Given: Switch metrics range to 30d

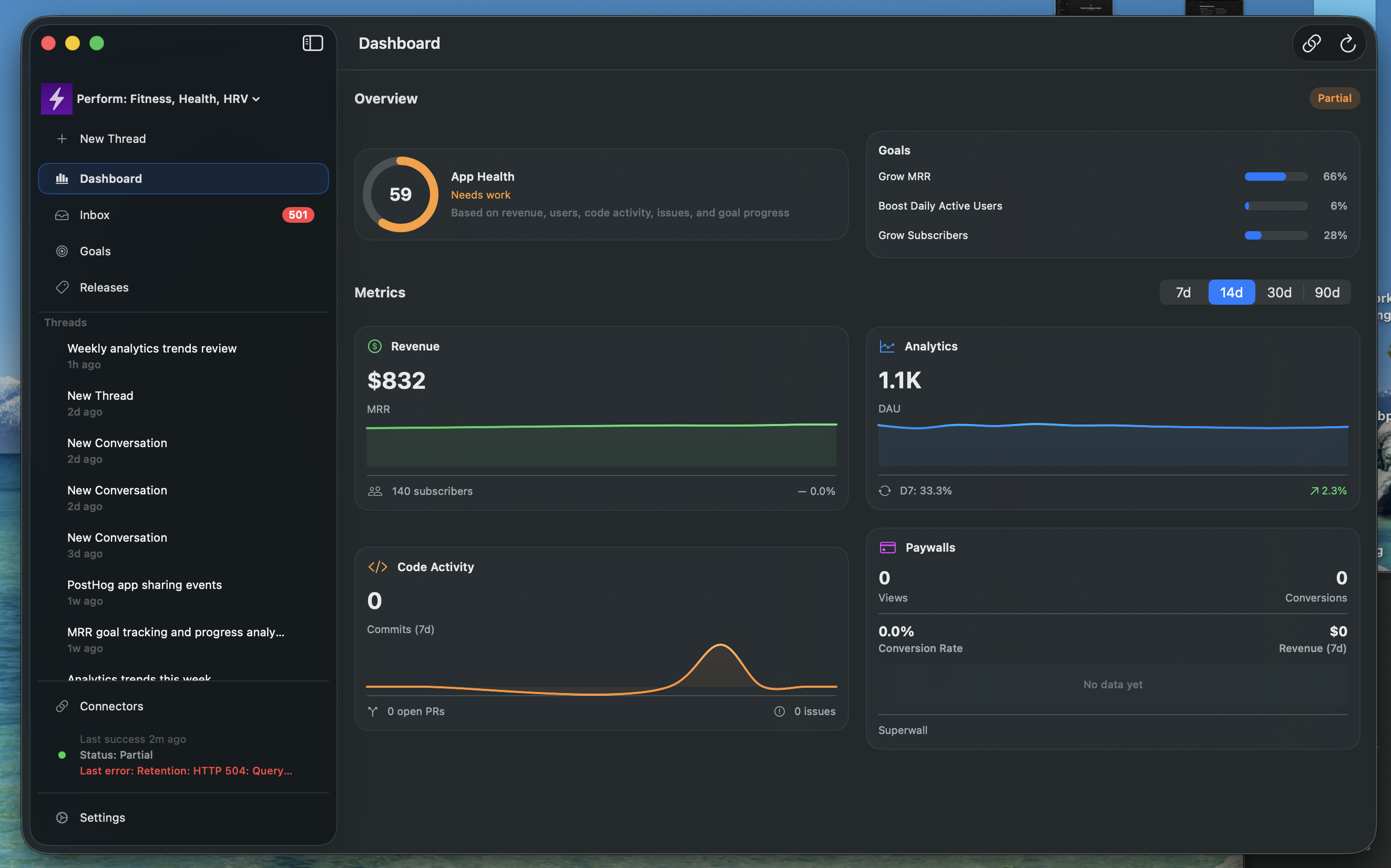Looking at the screenshot, I should pos(1279,292).
